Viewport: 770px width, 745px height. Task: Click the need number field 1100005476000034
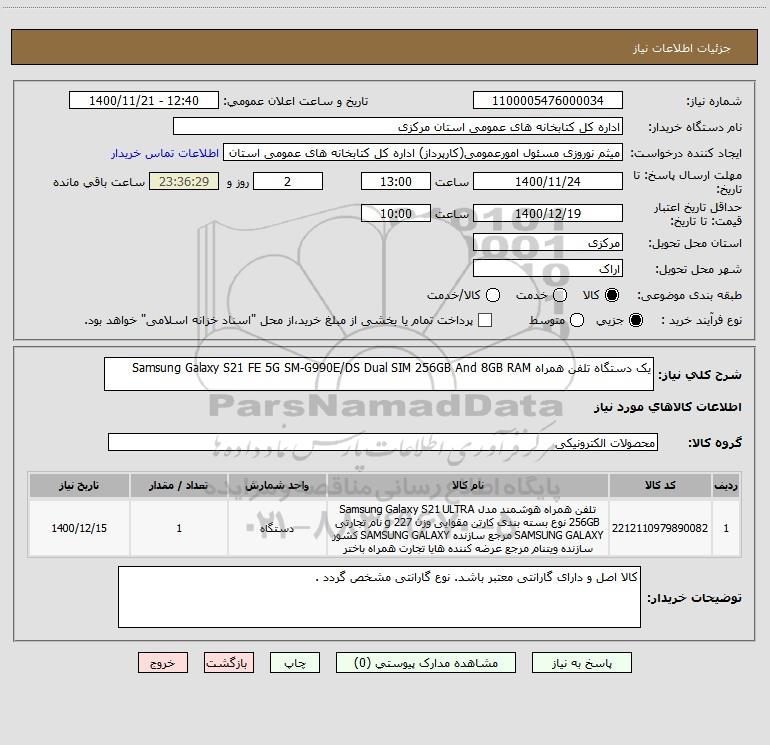click(x=548, y=101)
